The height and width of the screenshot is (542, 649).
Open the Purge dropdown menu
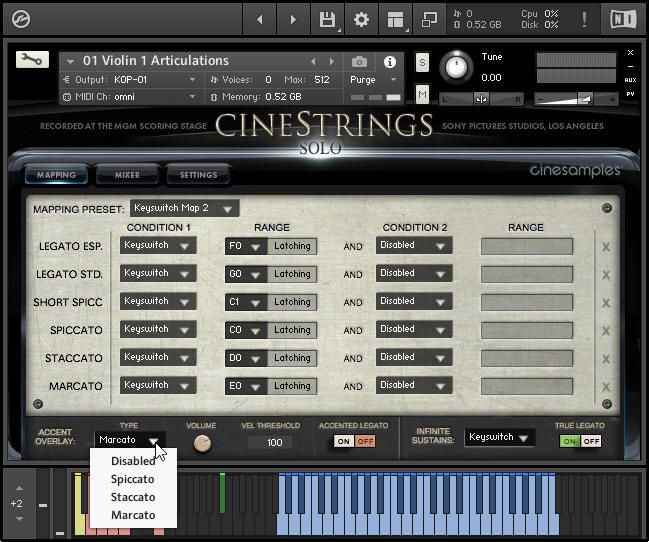[x=373, y=79]
